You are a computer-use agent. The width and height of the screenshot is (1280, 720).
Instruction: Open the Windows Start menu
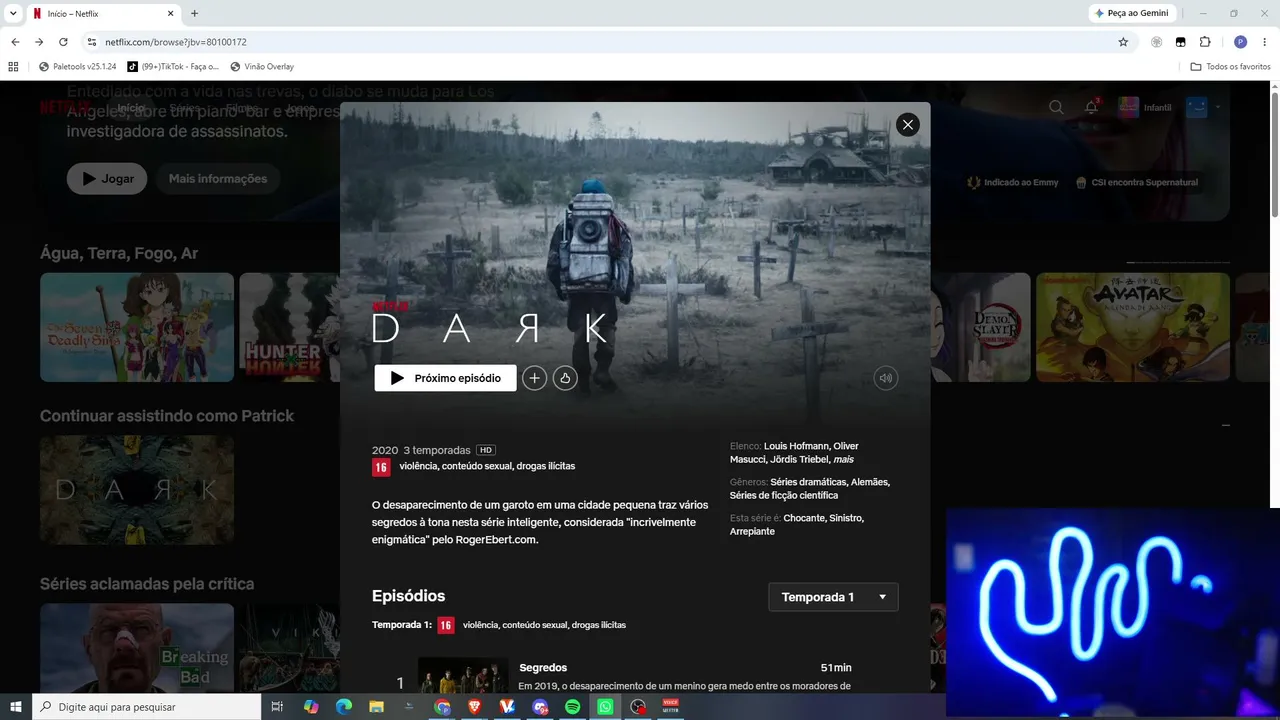coord(15,706)
